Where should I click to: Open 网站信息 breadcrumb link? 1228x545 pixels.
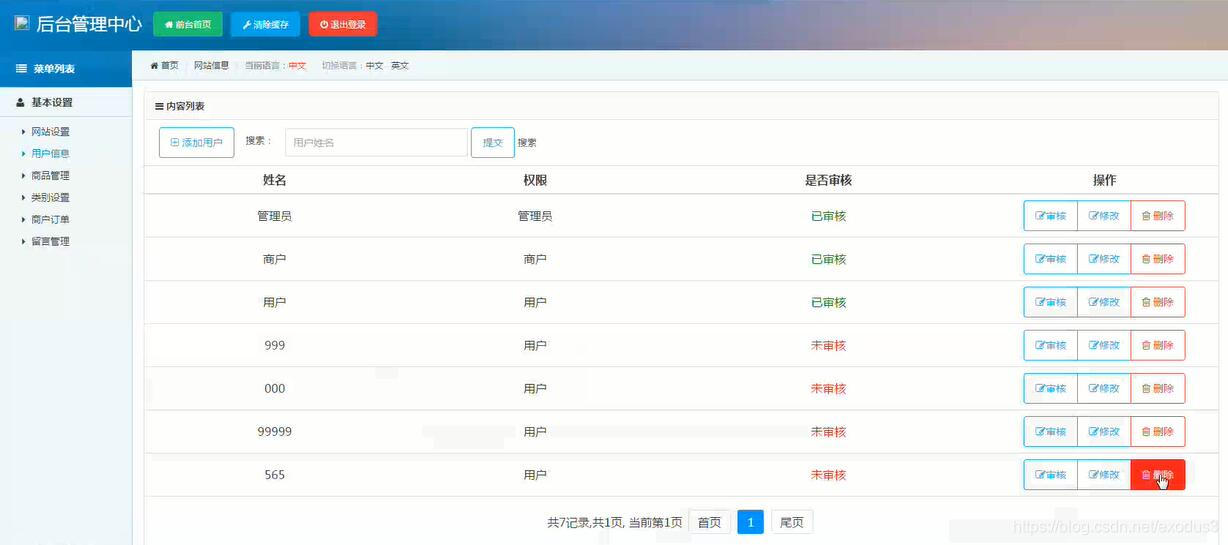point(211,65)
